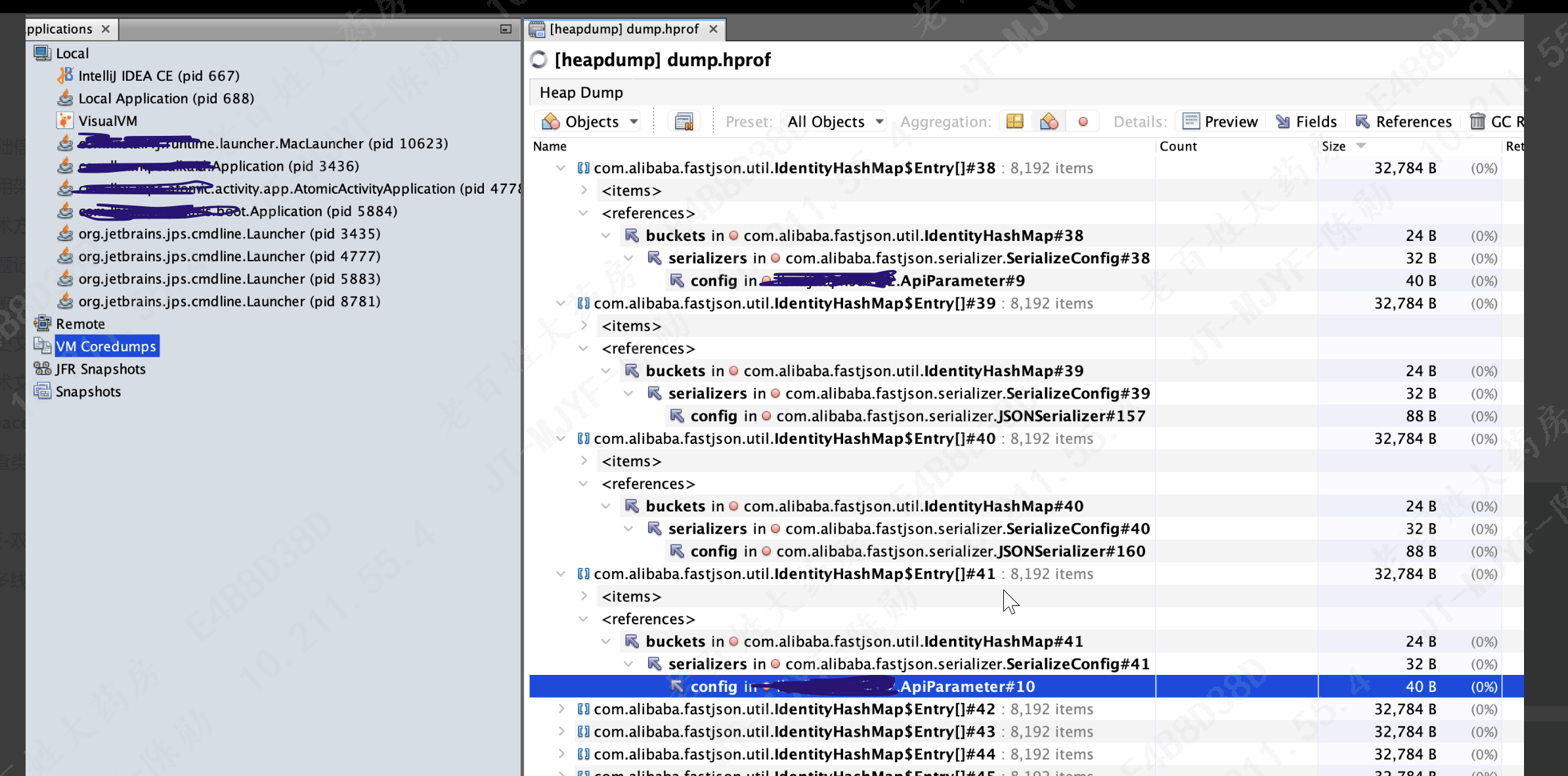
Task: Click the heap dump window icon beside Objects
Action: tap(684, 121)
